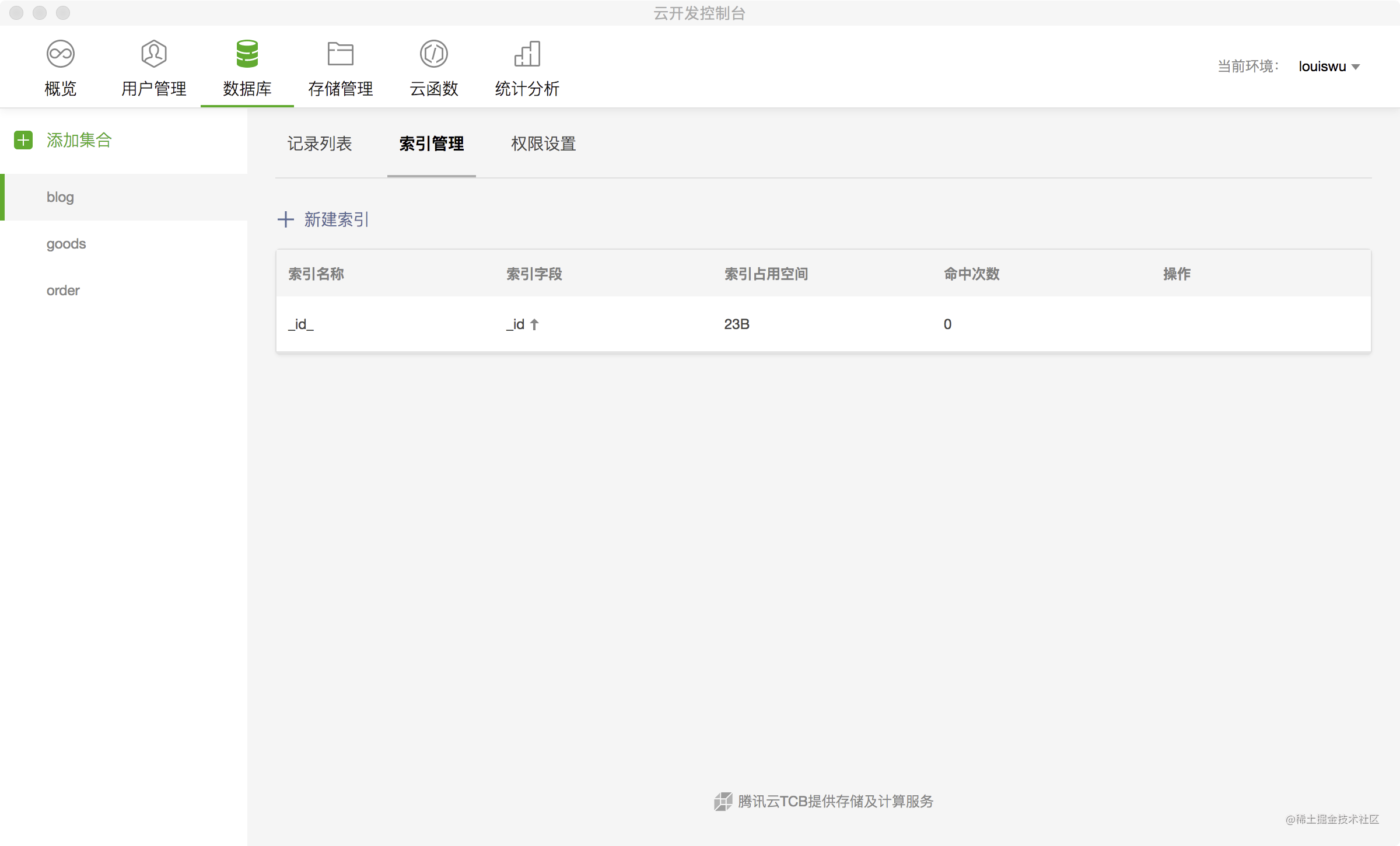Open 统计分析 statistics chart icon
Image resolution: width=1400 pixels, height=846 pixels.
[x=527, y=54]
